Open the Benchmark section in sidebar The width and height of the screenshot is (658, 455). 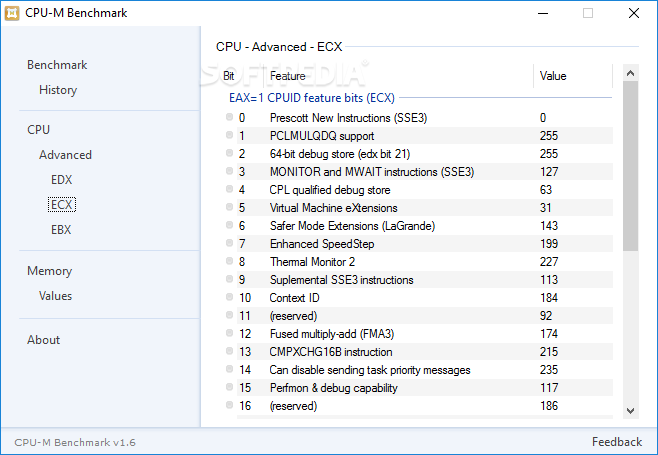(x=57, y=65)
